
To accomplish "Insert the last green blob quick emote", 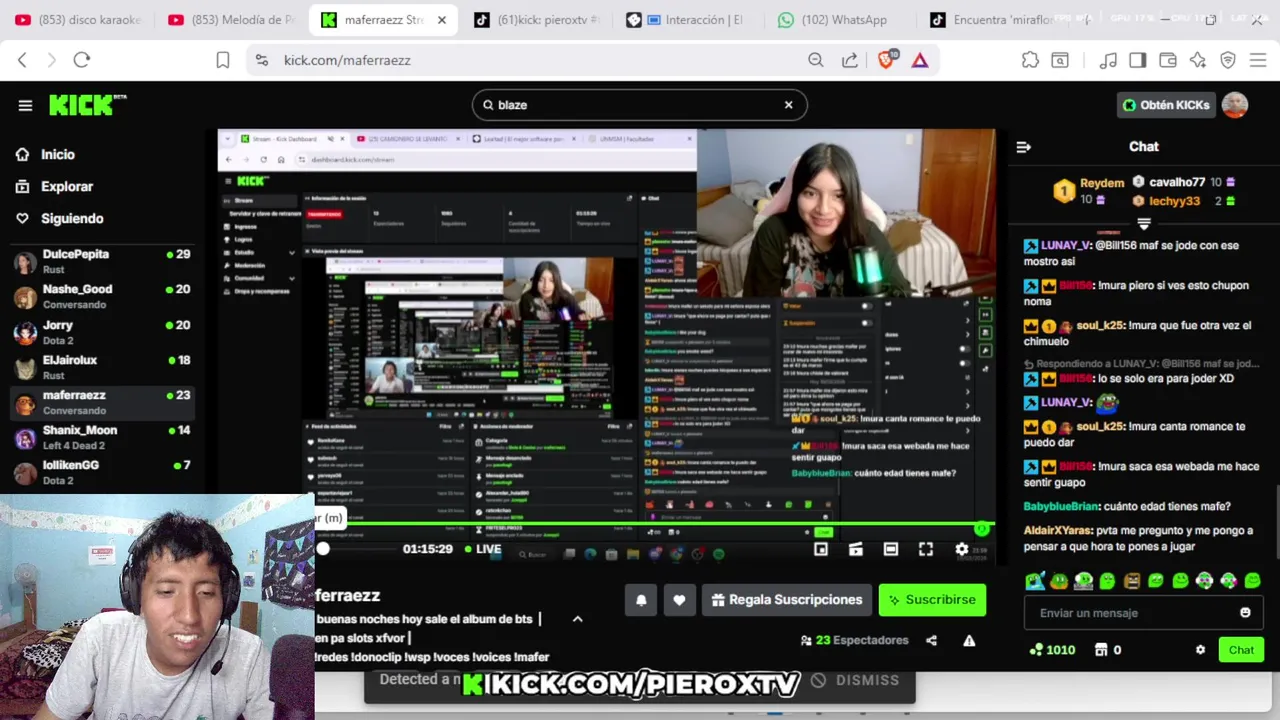I will [1253, 581].
